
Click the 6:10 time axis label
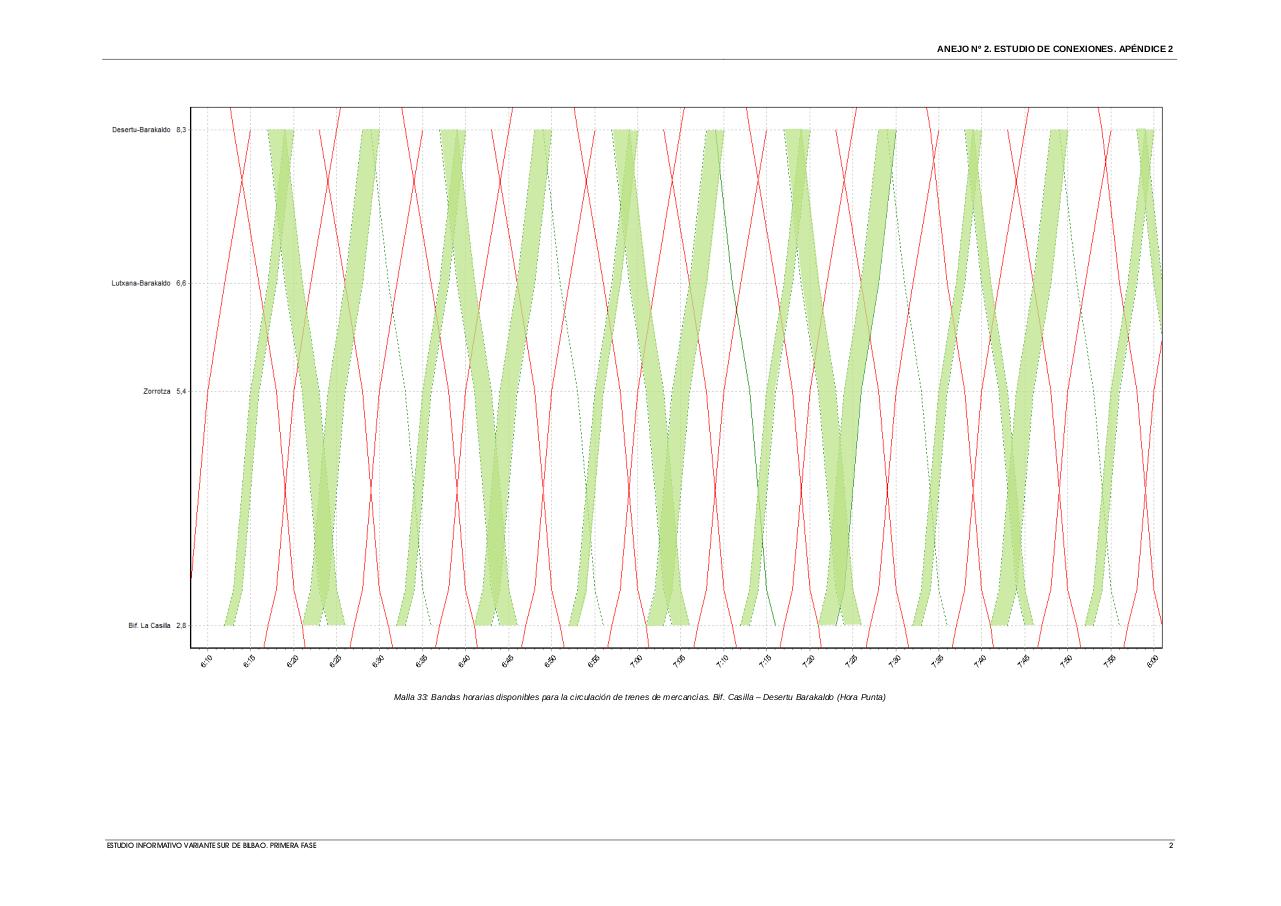click(x=206, y=661)
